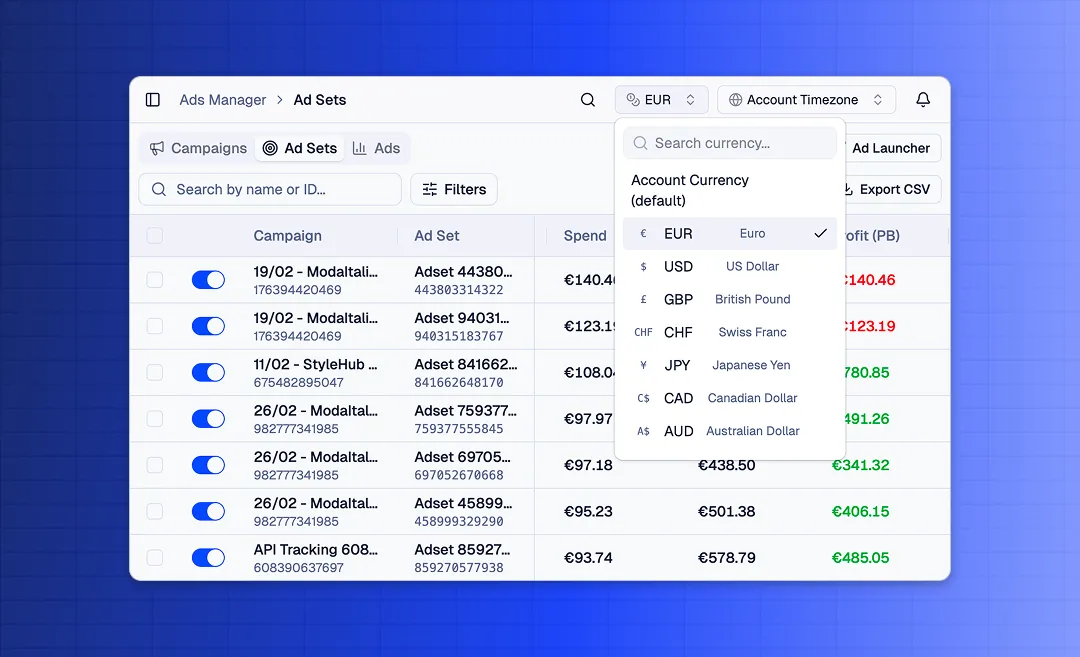Image resolution: width=1080 pixels, height=657 pixels.
Task: Go back via the Ads Manager breadcrumb
Action: click(x=223, y=99)
